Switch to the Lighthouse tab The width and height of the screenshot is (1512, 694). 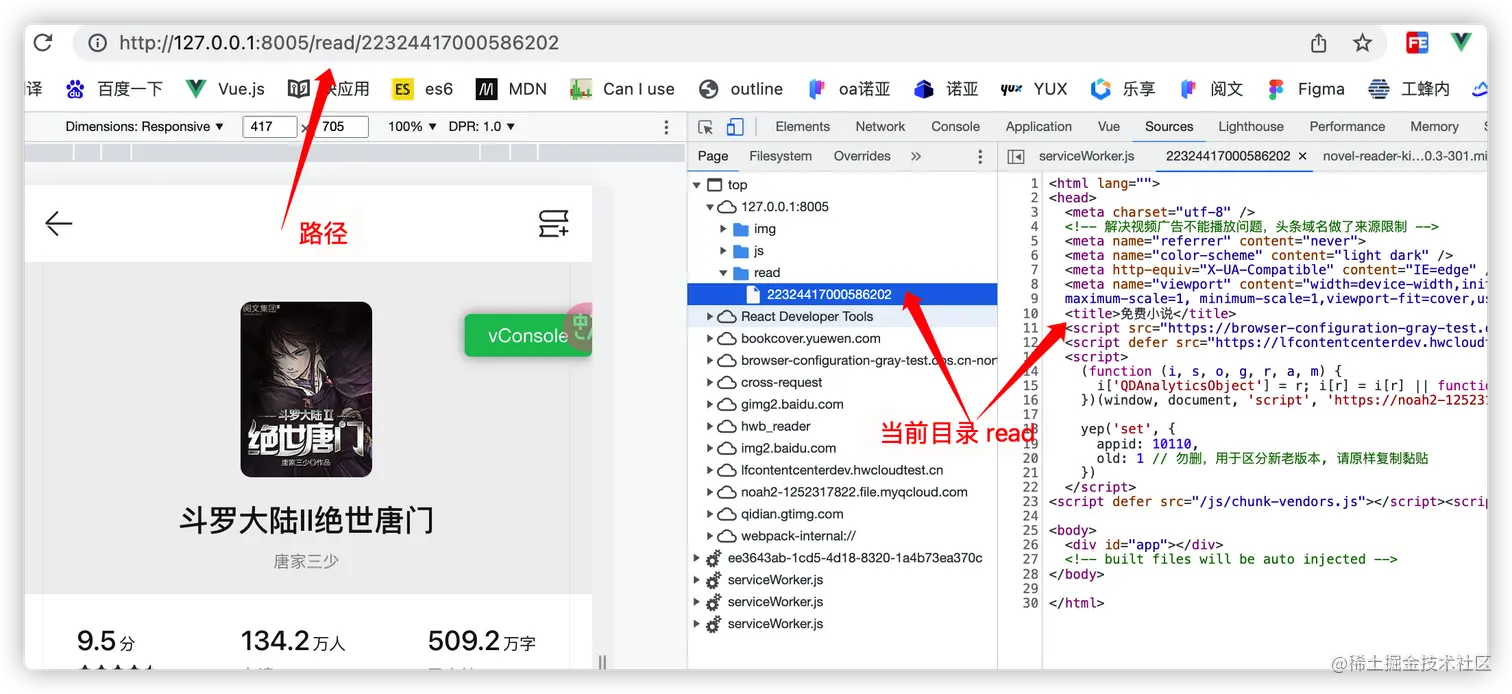[x=1251, y=127]
